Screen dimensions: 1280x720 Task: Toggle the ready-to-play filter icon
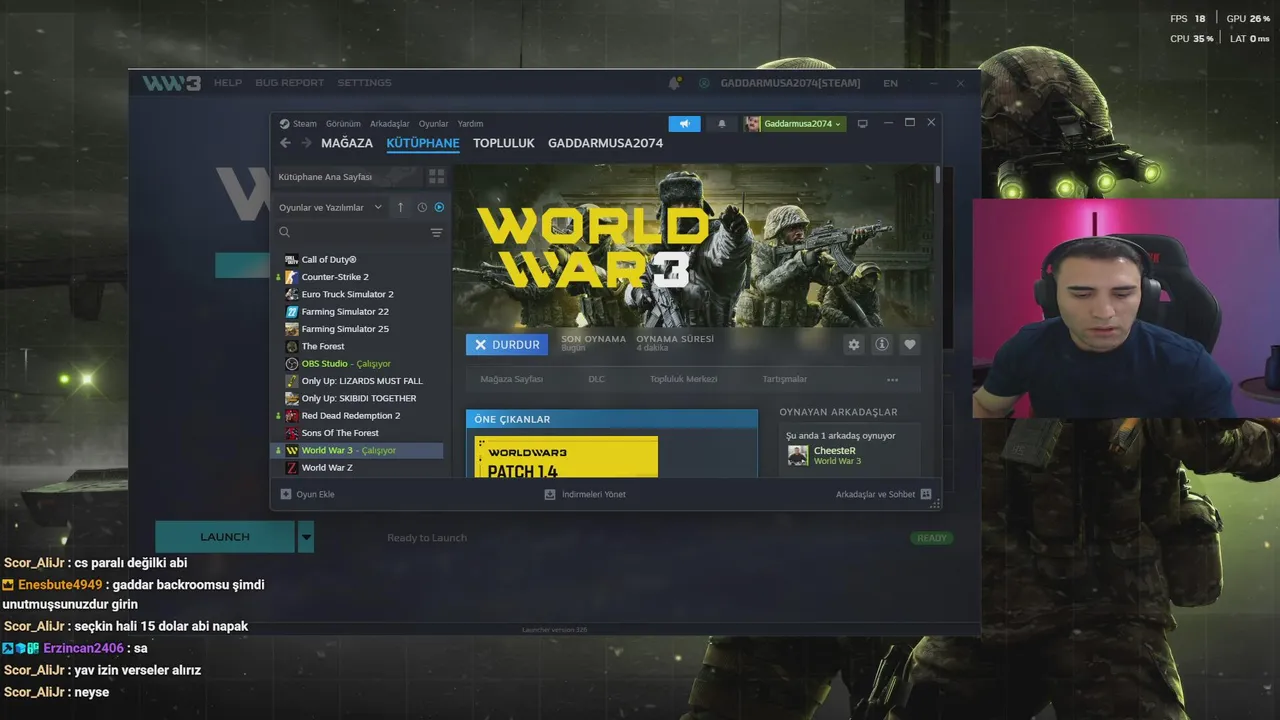(439, 207)
